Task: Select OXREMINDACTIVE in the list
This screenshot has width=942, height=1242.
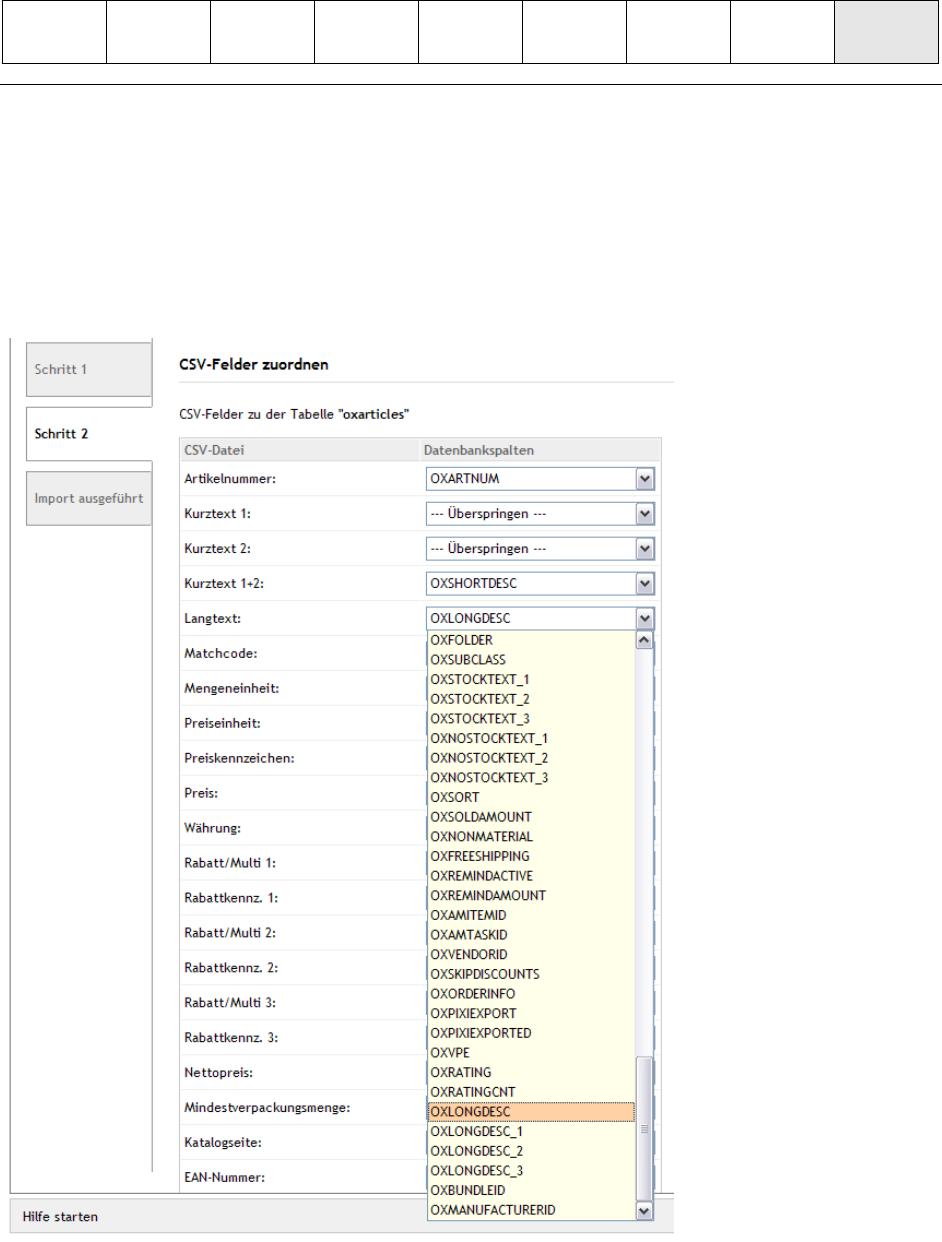Action: tap(531, 875)
